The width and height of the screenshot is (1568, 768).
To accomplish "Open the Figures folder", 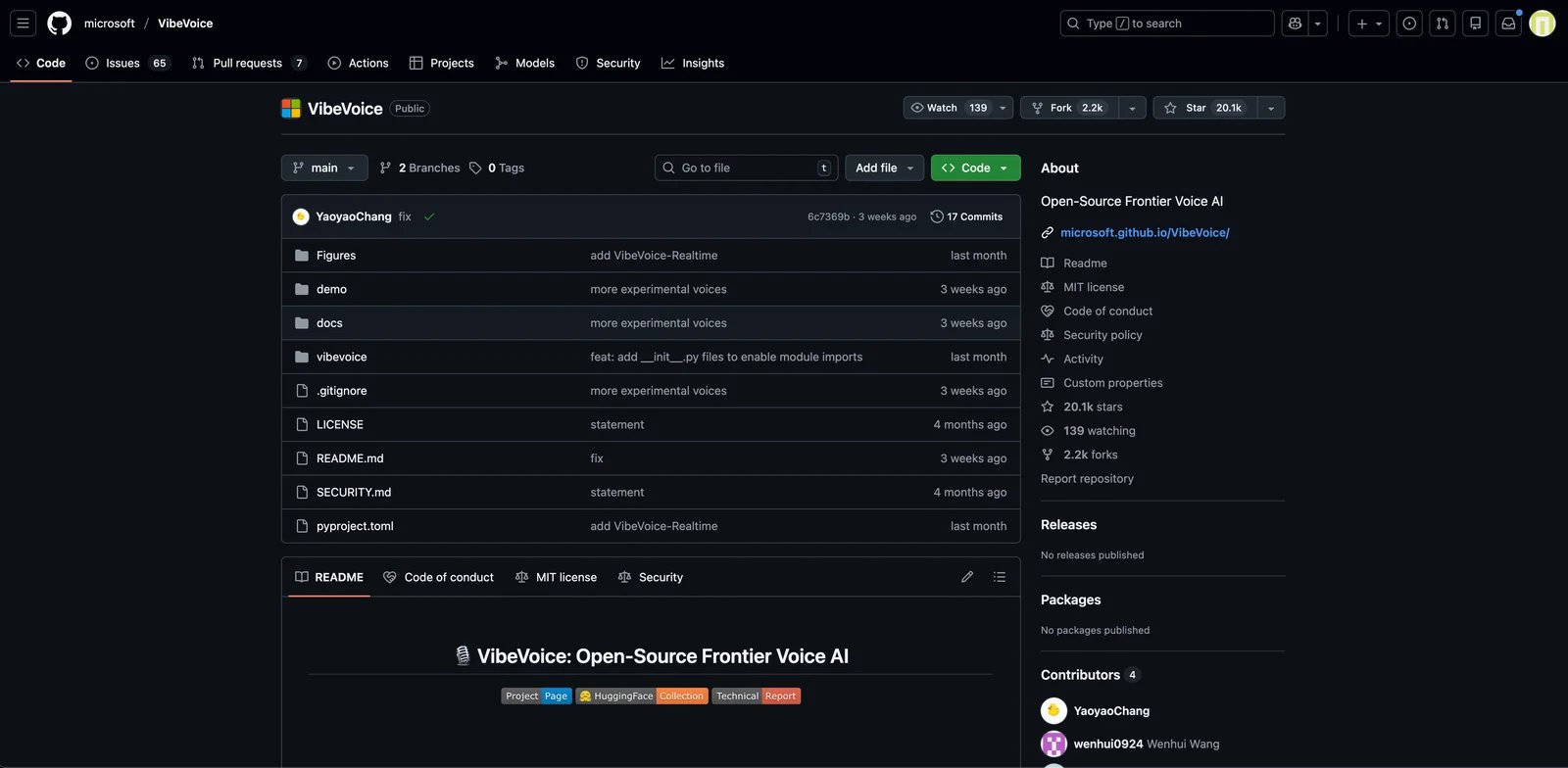I will tap(336, 256).
